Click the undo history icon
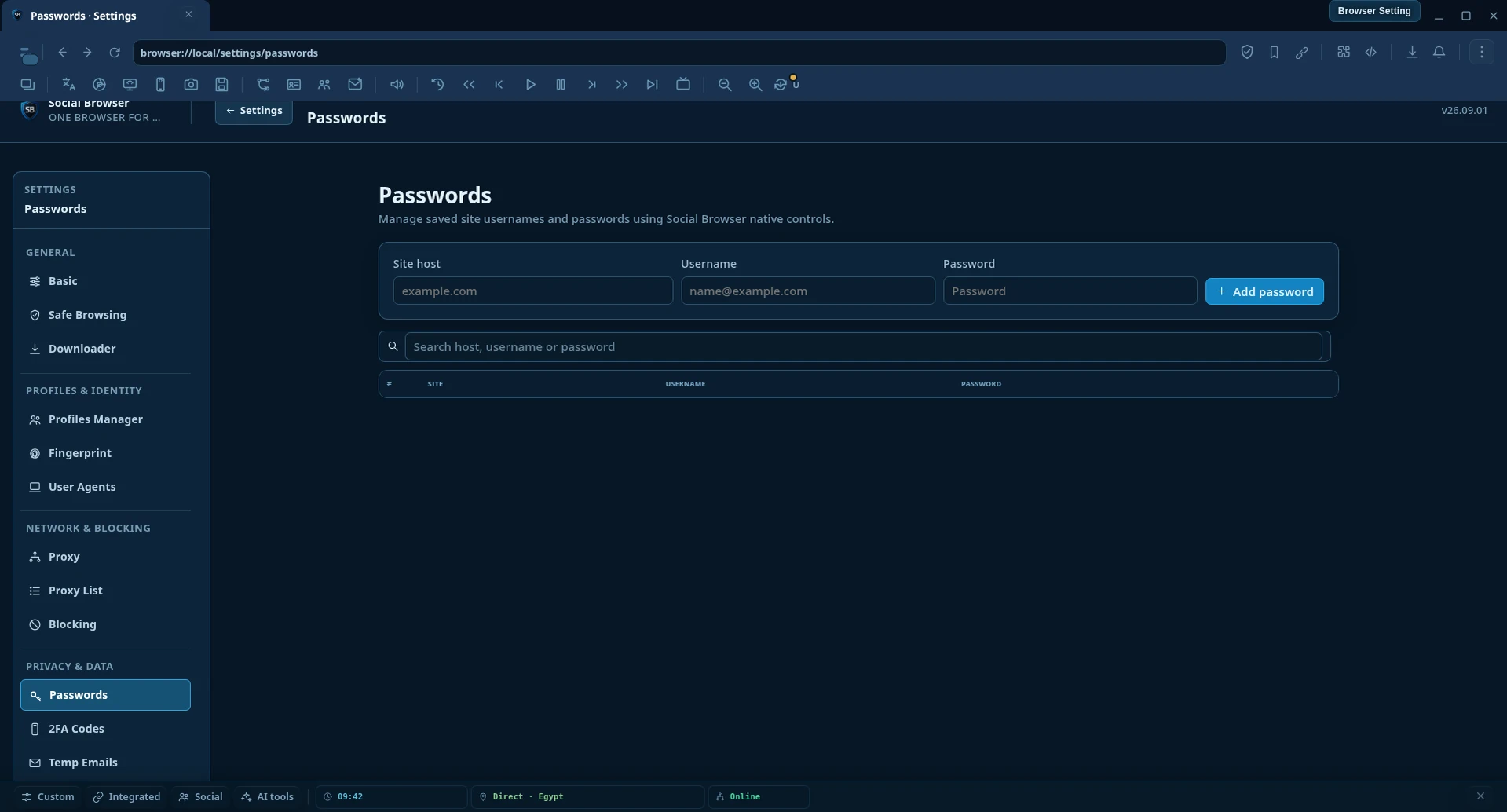This screenshot has height=812, width=1507. 437,84
